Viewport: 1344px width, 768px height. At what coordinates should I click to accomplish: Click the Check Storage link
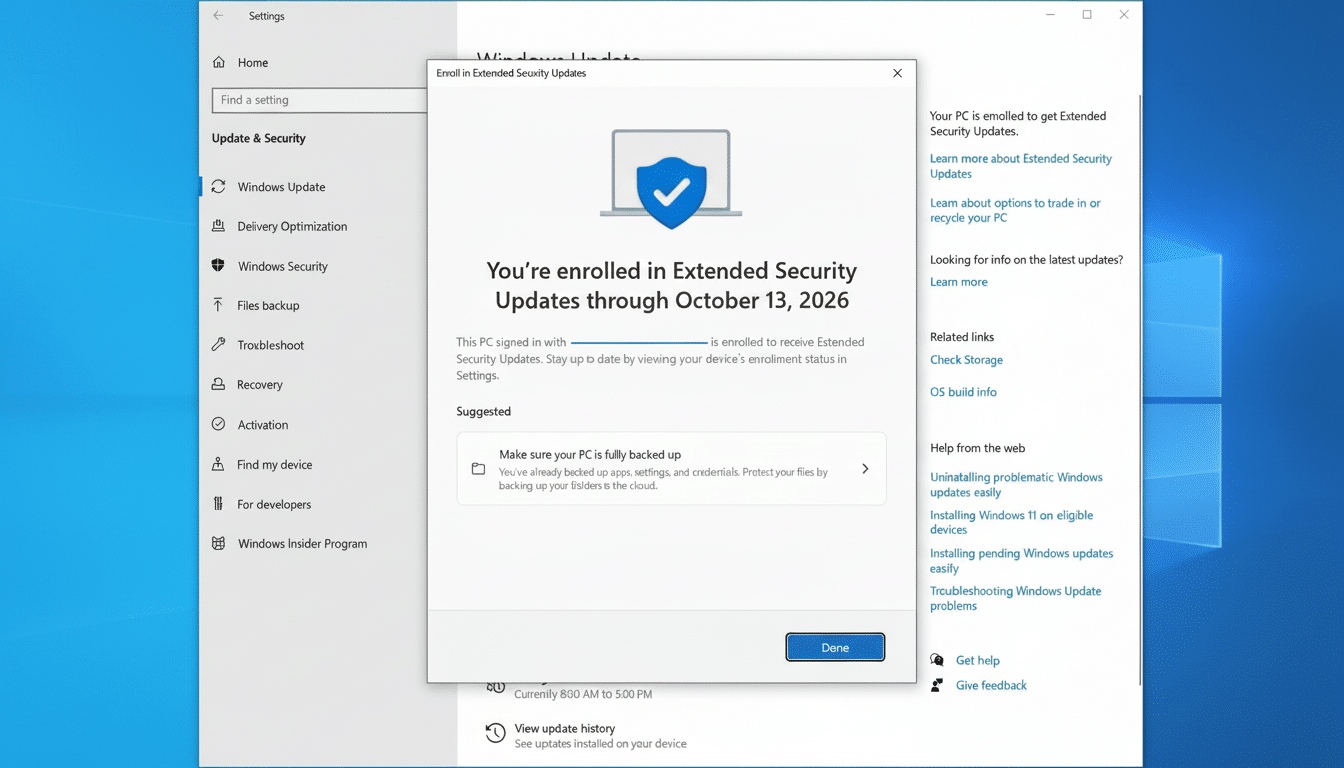(966, 359)
